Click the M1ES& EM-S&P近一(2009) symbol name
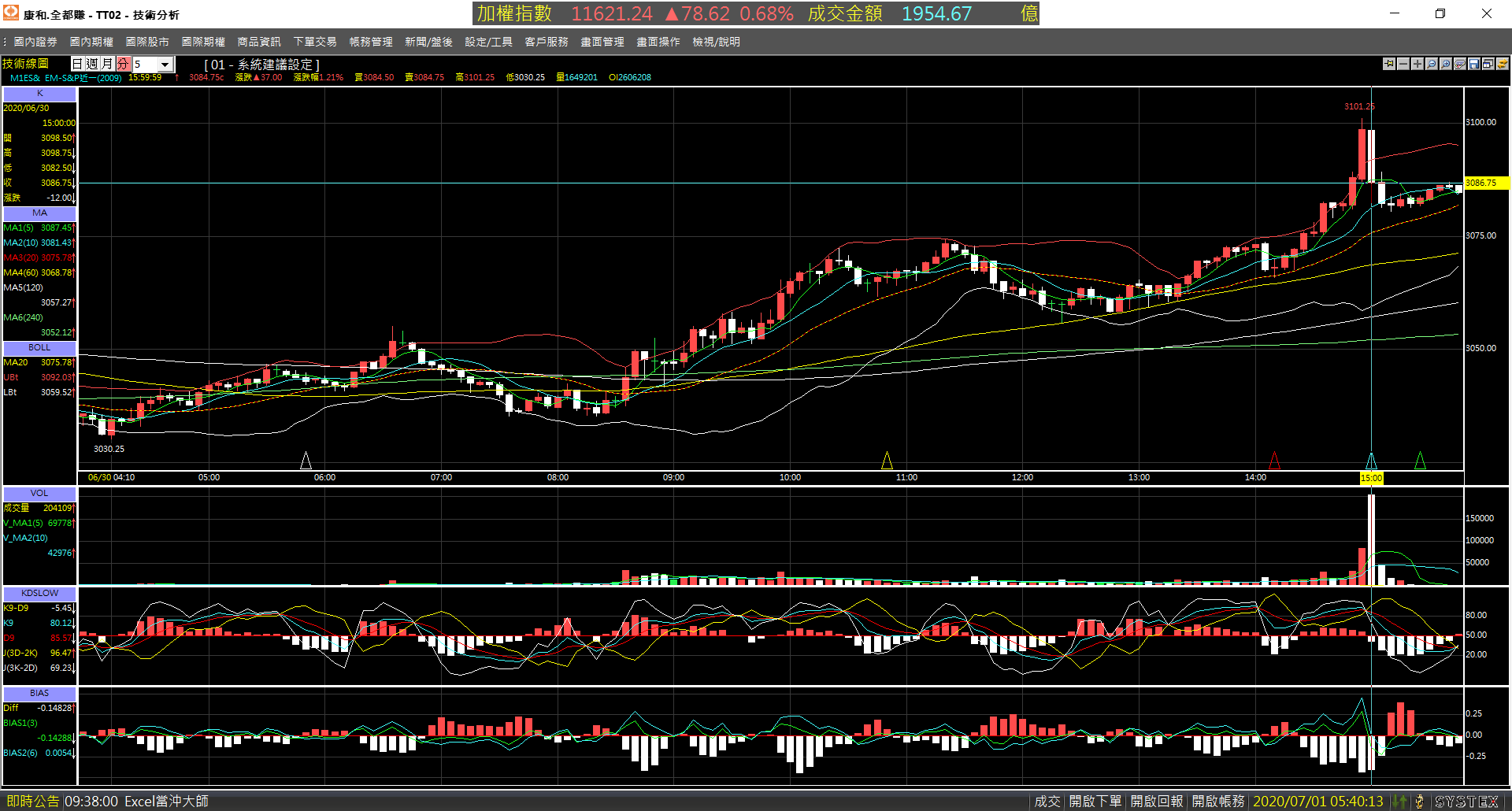The width and height of the screenshot is (1512, 811). pyautogui.click(x=66, y=78)
